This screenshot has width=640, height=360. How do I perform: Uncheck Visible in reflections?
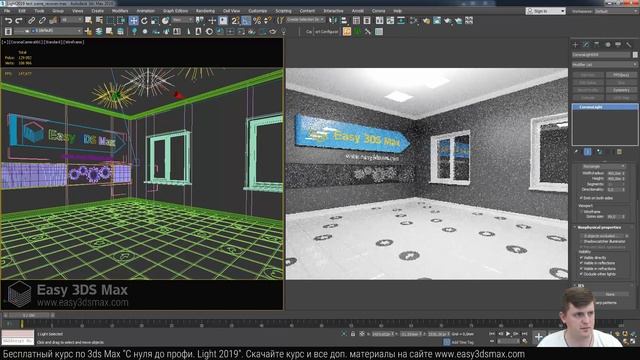click(x=581, y=263)
